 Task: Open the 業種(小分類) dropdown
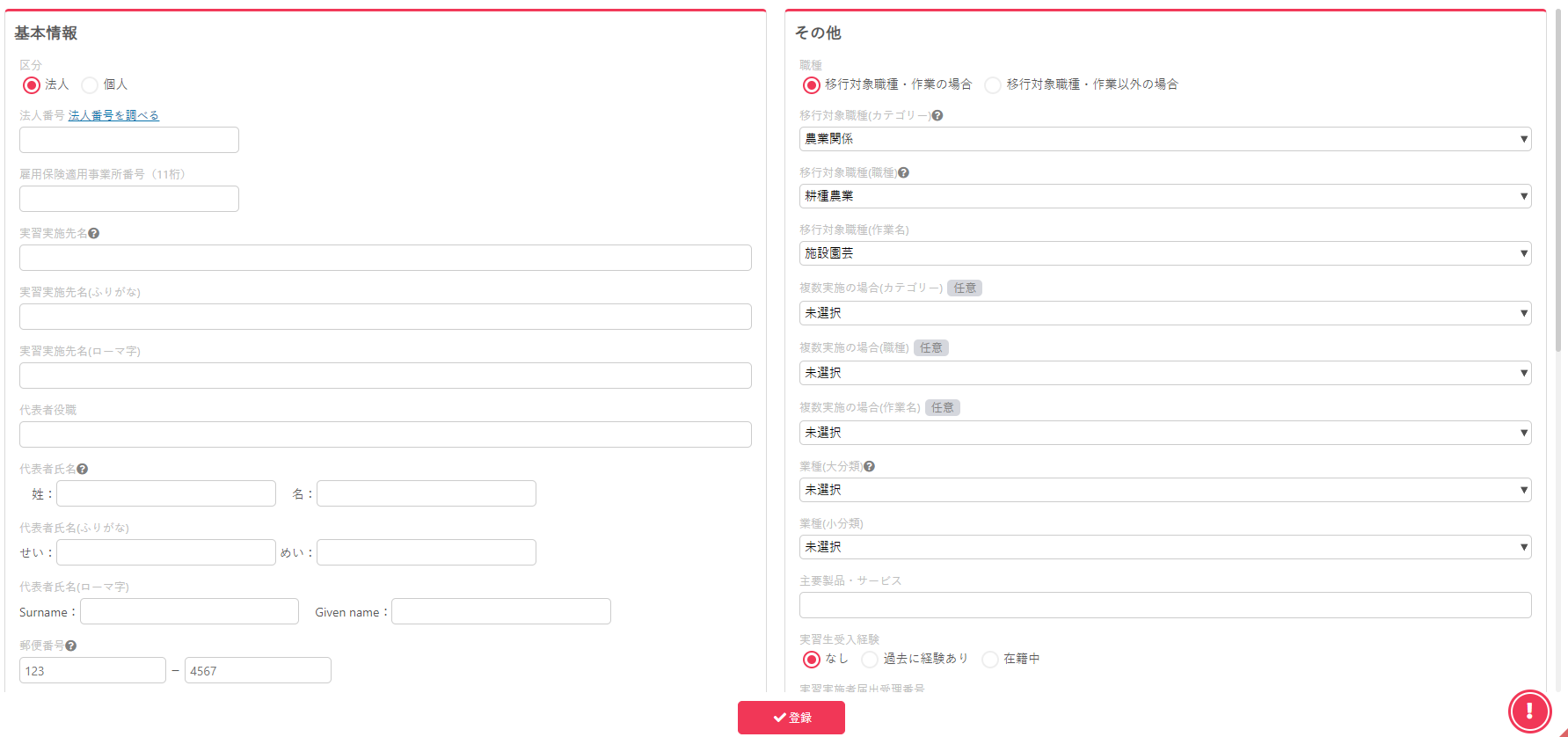[1164, 547]
